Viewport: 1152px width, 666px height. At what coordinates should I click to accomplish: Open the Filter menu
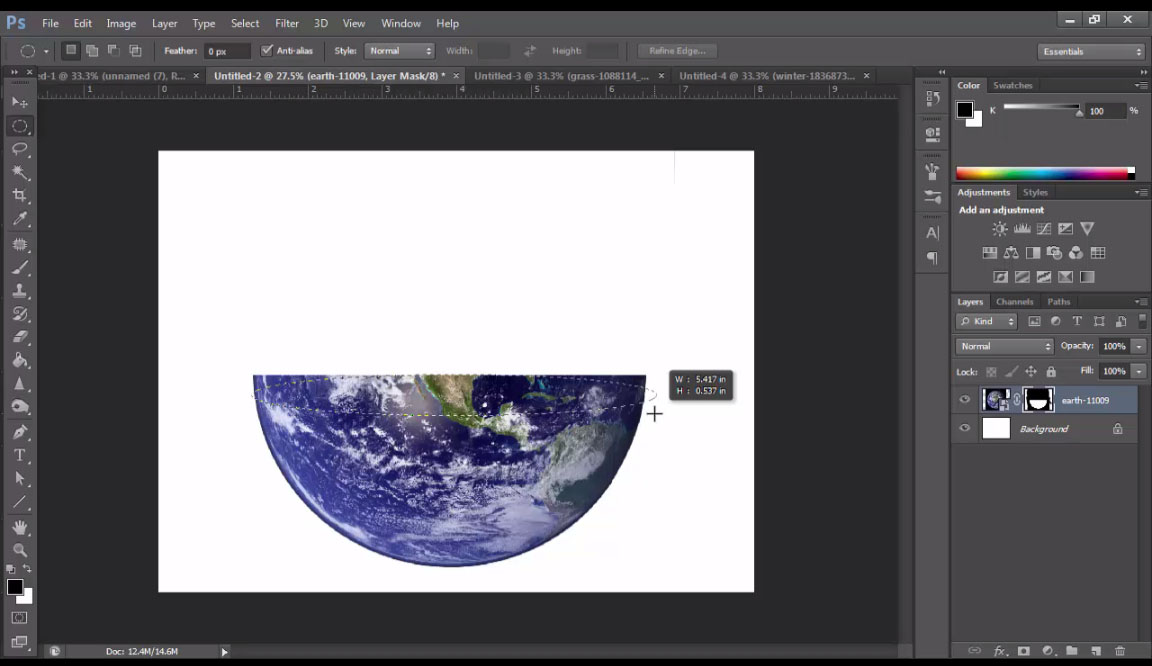point(287,22)
